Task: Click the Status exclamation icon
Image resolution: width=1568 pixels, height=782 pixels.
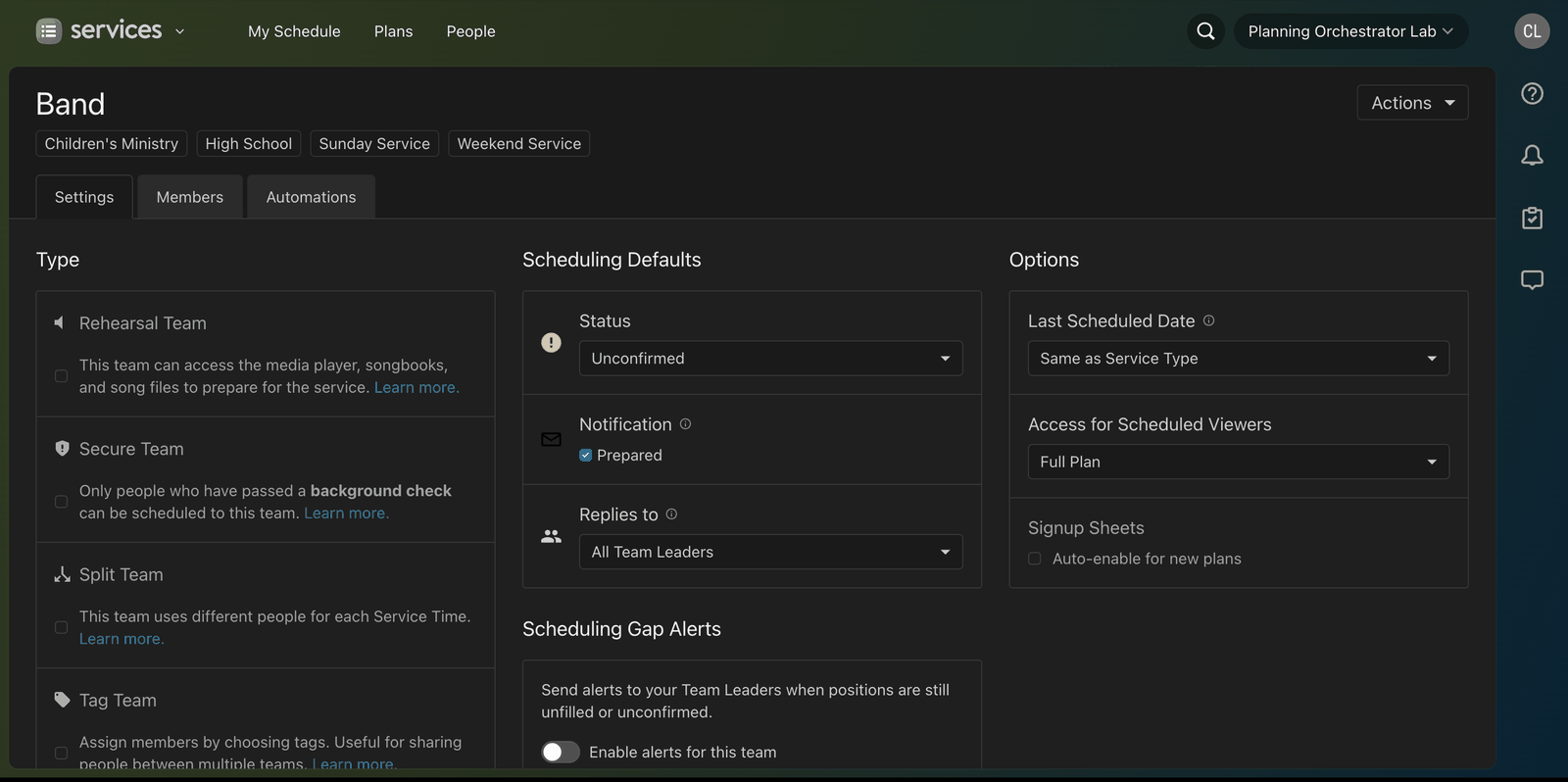Action: 551,342
